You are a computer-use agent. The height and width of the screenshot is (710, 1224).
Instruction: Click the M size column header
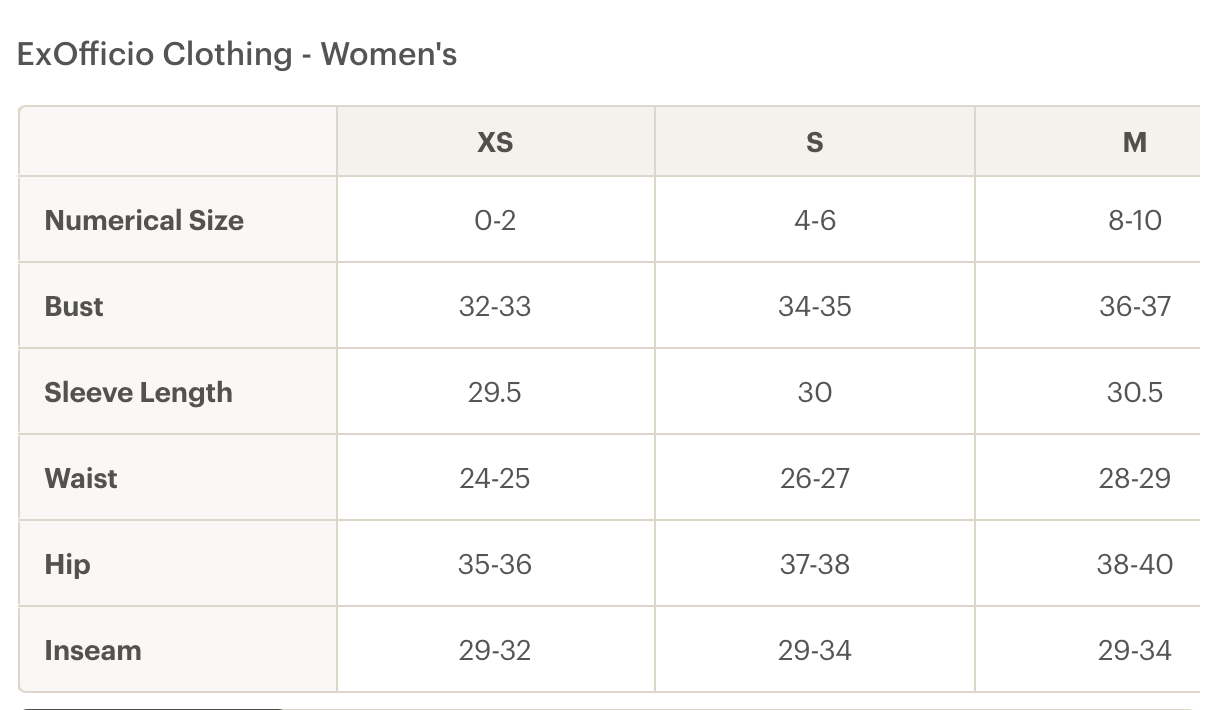tap(1134, 142)
